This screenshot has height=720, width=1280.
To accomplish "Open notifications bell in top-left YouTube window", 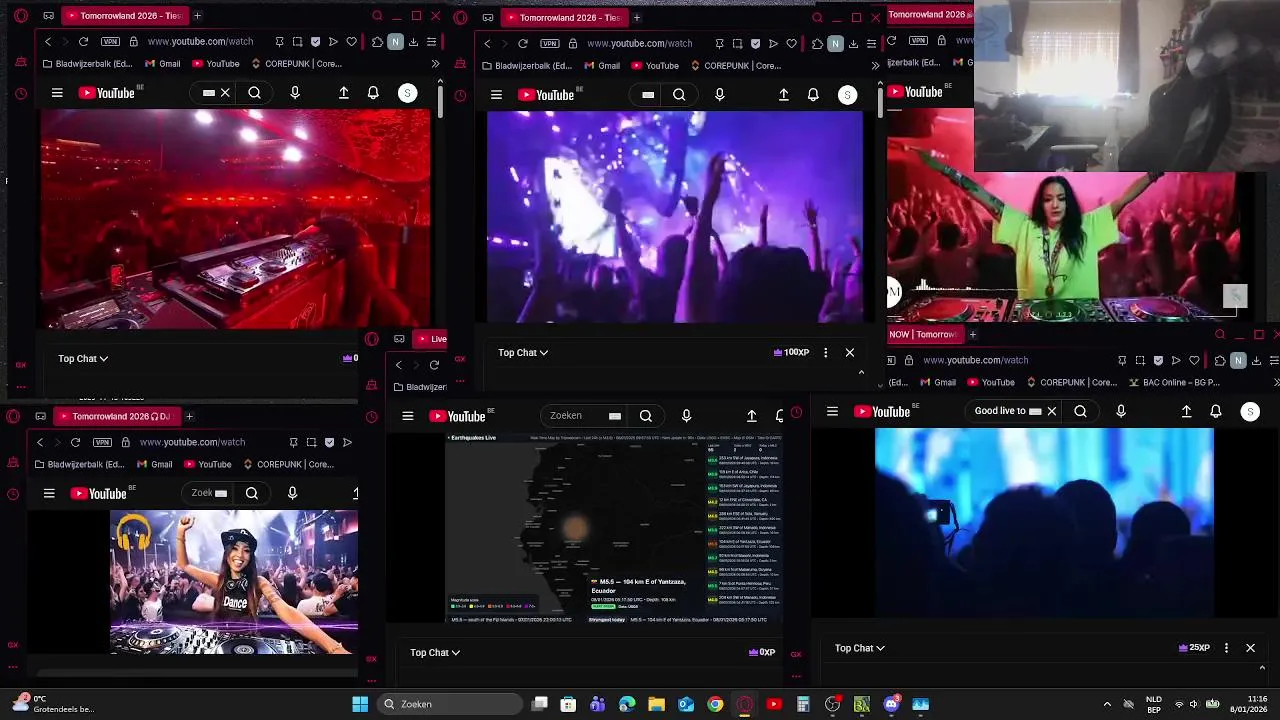I will [x=373, y=93].
